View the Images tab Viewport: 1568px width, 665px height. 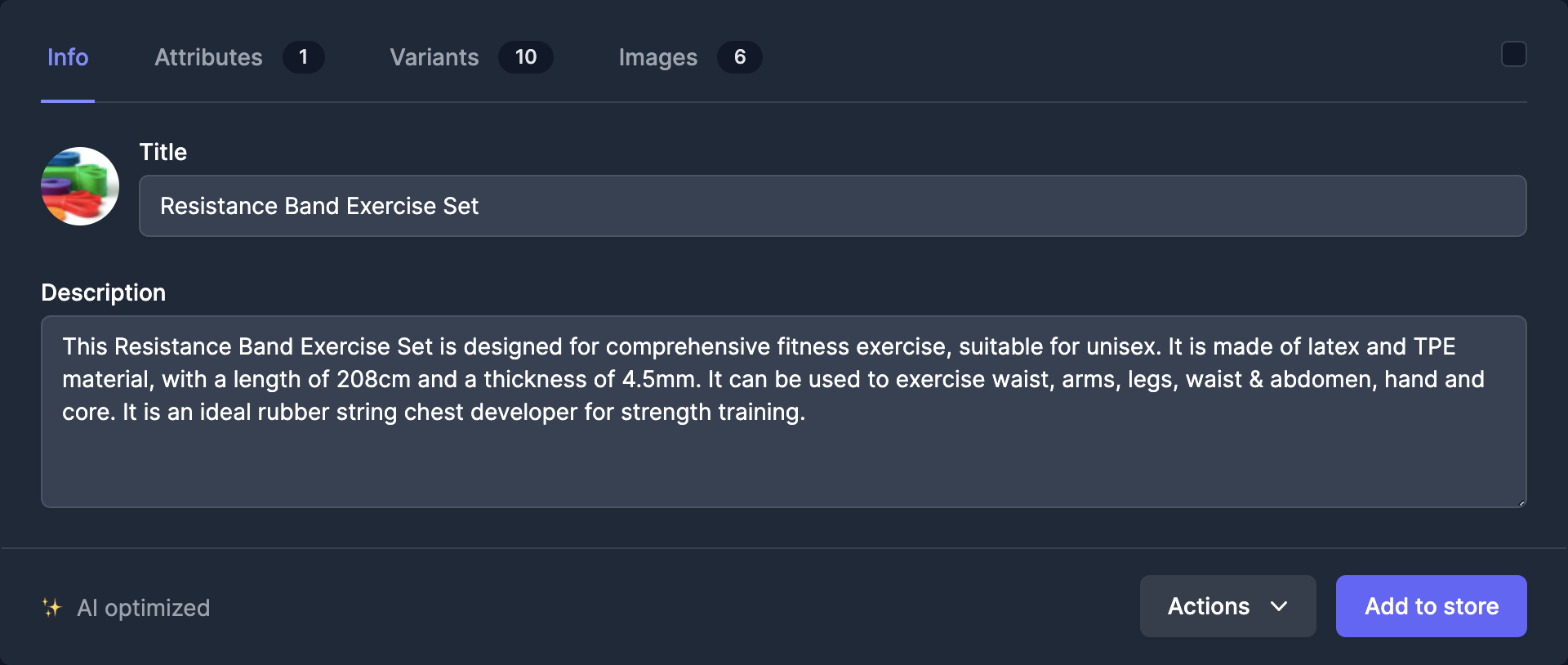pos(658,57)
